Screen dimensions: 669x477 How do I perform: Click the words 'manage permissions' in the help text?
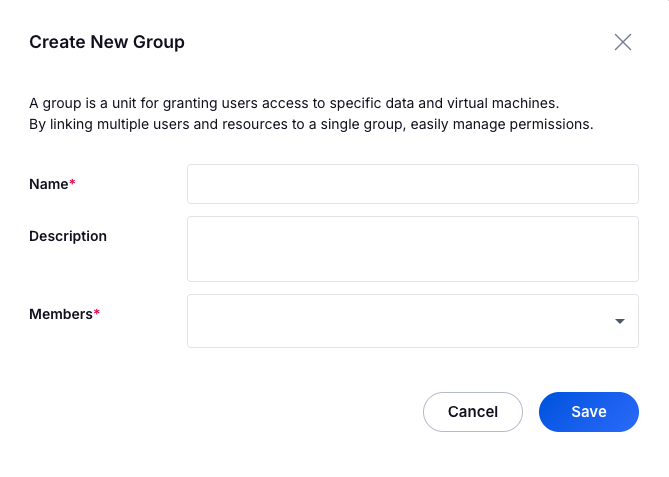(x=530, y=125)
